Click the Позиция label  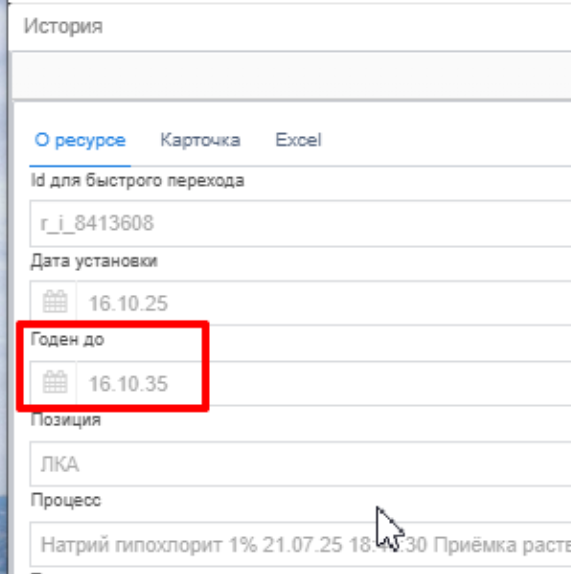pyautogui.click(x=66, y=420)
